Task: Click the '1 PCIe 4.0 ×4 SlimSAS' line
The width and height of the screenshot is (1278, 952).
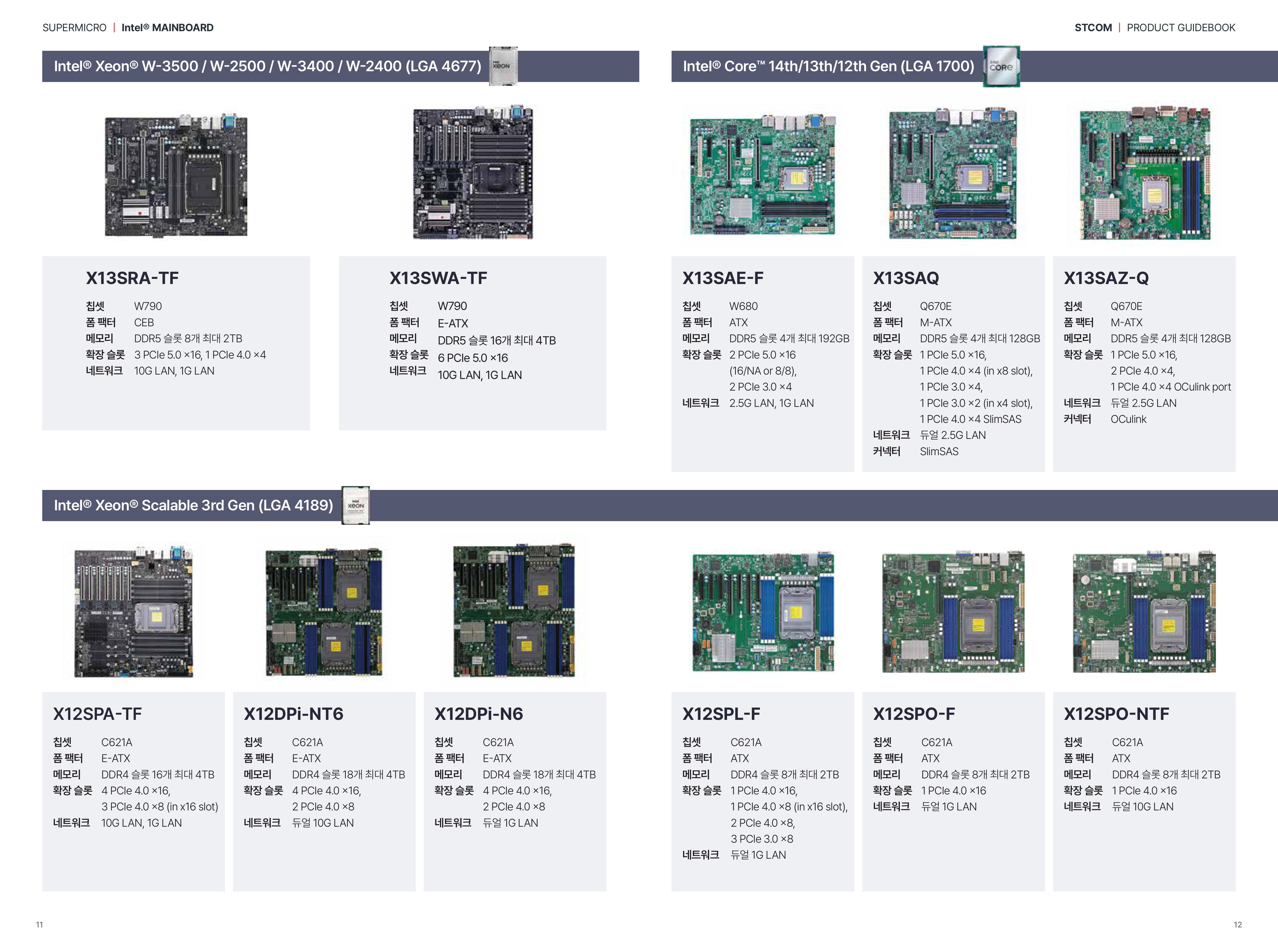Action: [970, 420]
